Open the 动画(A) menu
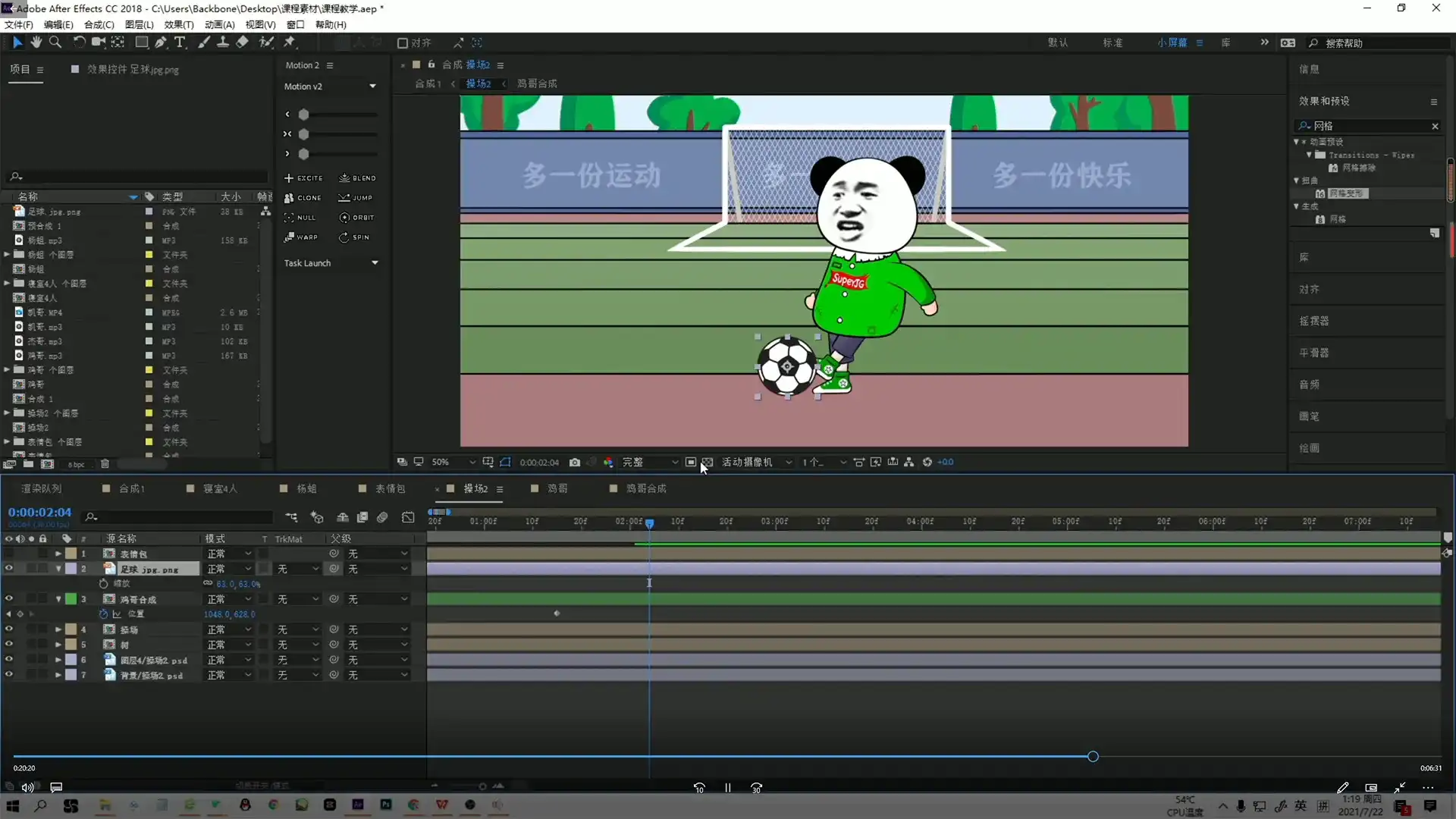 coord(219,24)
